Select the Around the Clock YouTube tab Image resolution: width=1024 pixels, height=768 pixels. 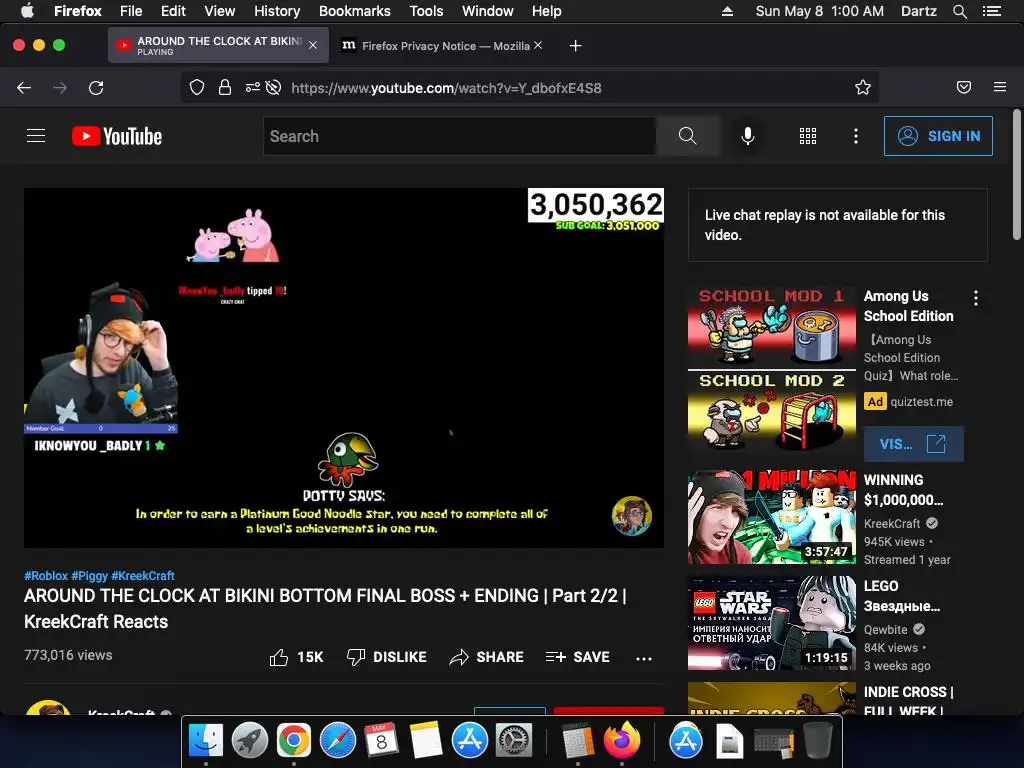click(x=218, y=45)
